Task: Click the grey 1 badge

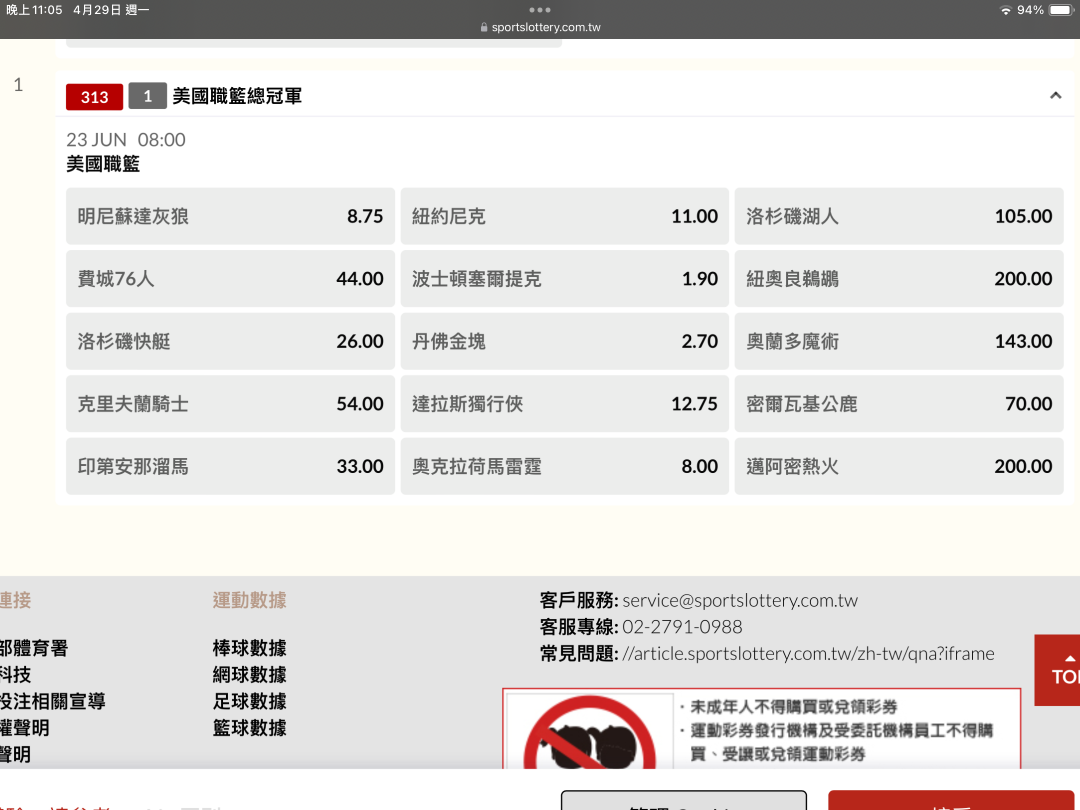Action: pyautogui.click(x=147, y=96)
